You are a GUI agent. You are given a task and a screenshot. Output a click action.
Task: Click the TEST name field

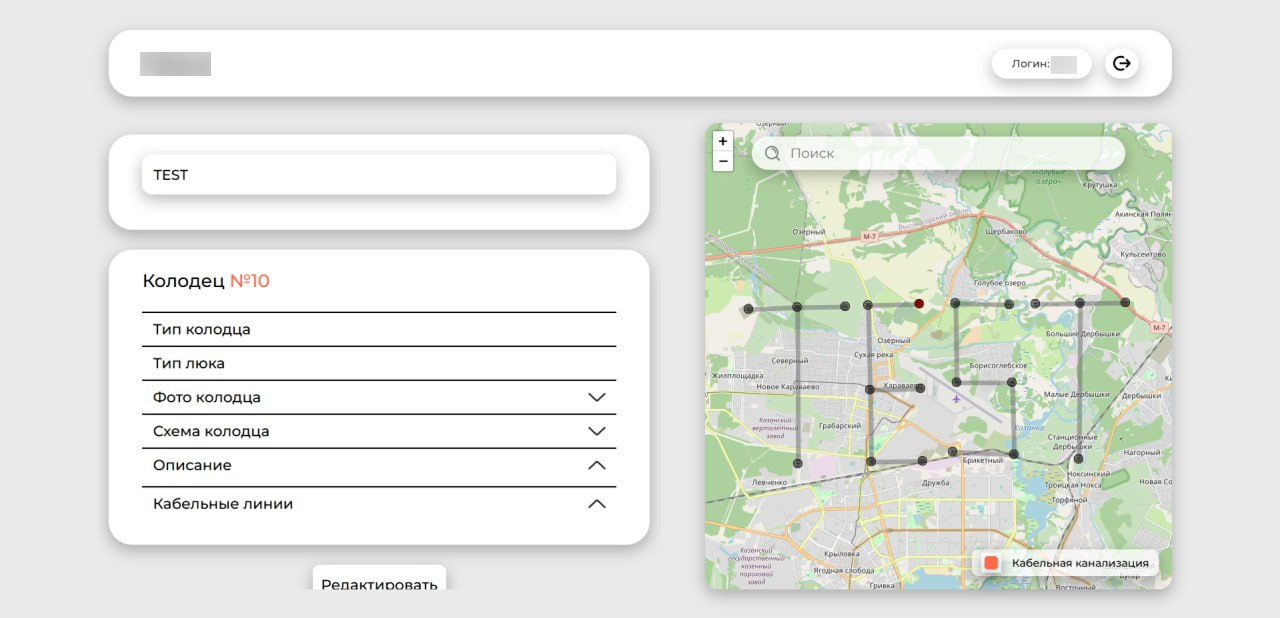[x=379, y=175]
